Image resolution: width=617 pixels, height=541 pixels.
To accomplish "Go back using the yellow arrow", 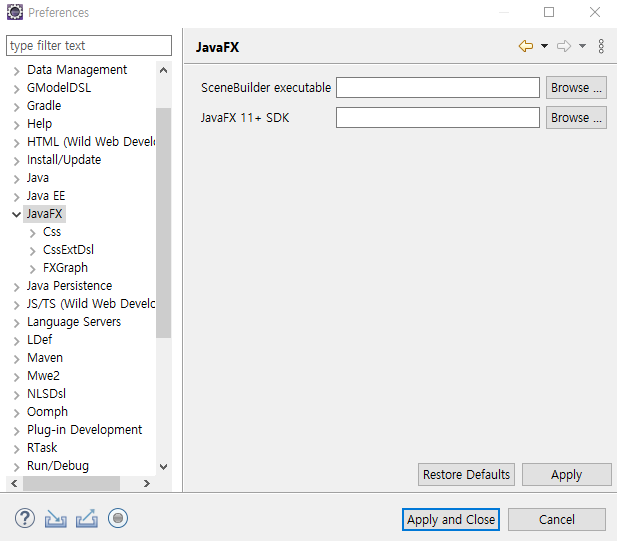I will (x=526, y=46).
